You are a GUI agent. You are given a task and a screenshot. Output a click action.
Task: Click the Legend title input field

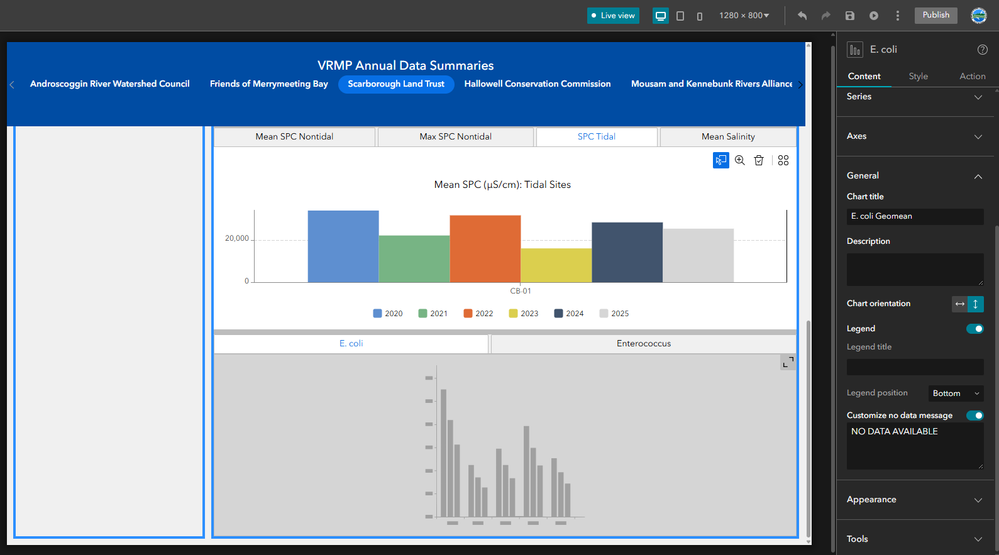(915, 367)
